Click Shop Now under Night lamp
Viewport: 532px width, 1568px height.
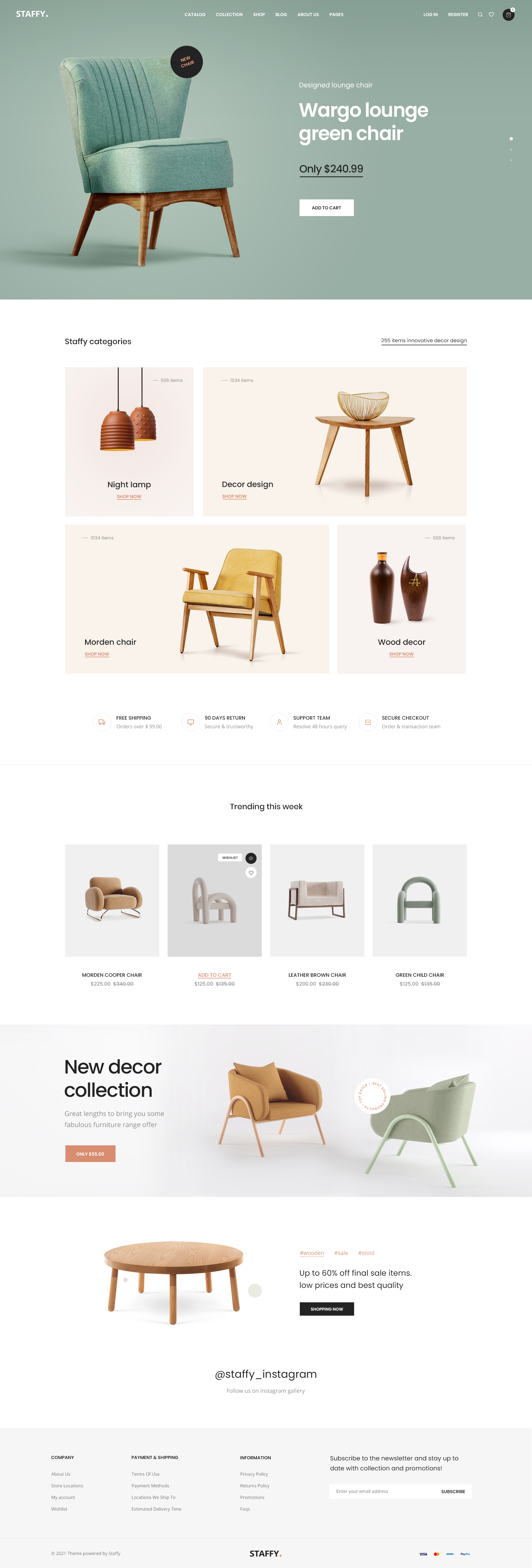129,497
